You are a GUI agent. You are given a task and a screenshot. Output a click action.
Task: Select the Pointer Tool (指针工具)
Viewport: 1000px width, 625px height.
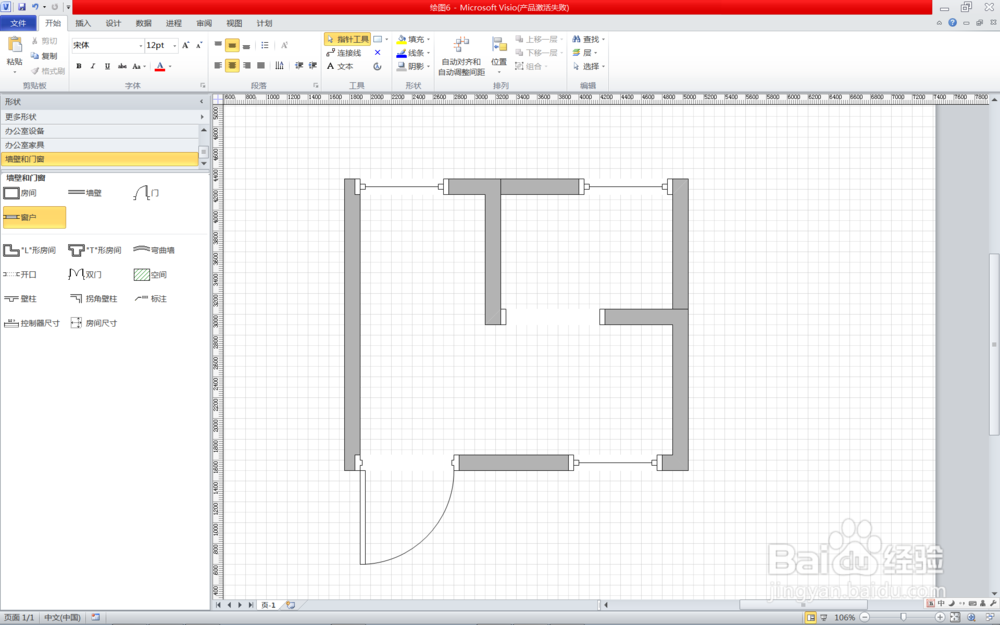(x=348, y=39)
